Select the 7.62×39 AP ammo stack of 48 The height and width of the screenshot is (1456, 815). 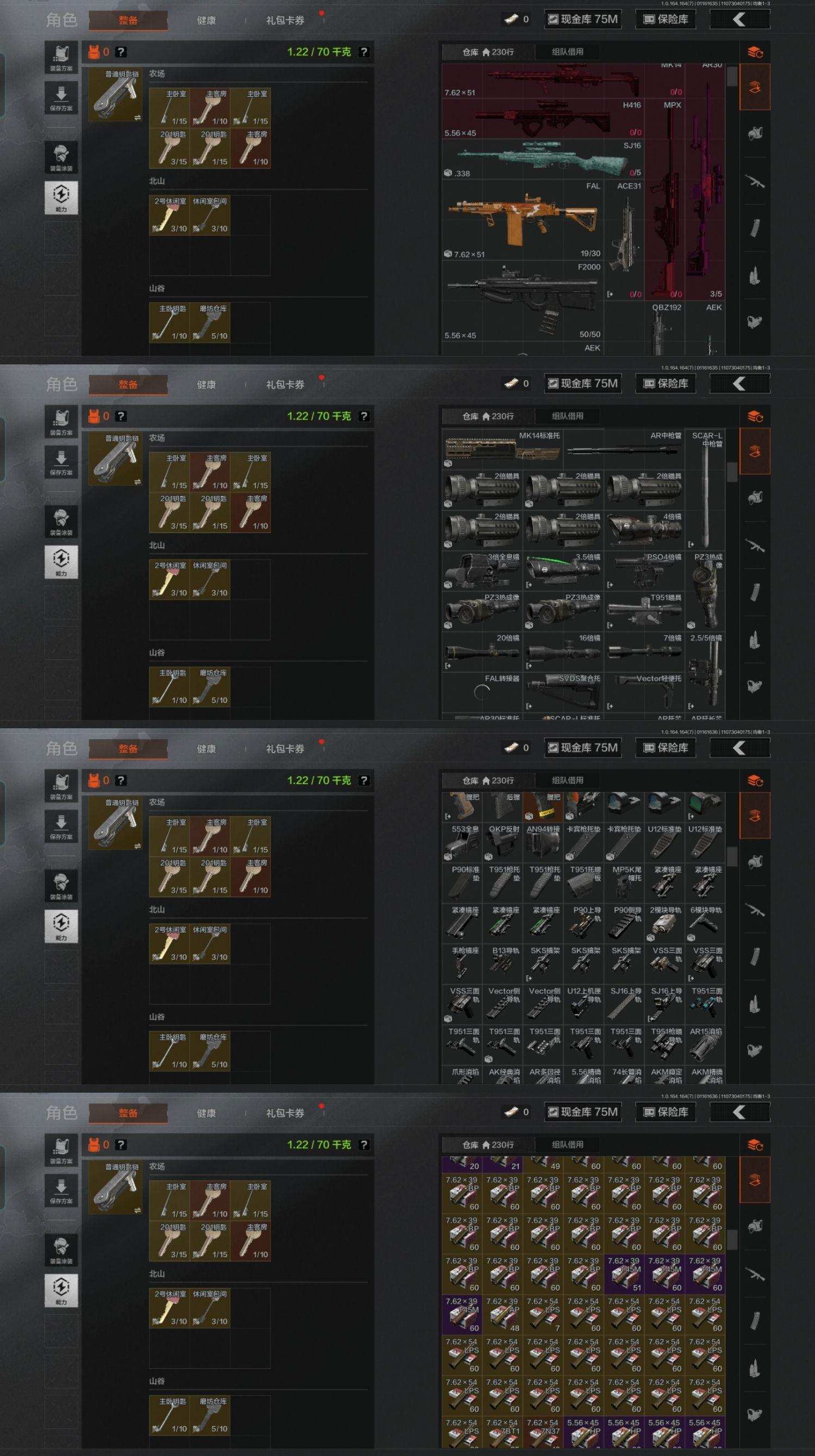click(502, 1315)
